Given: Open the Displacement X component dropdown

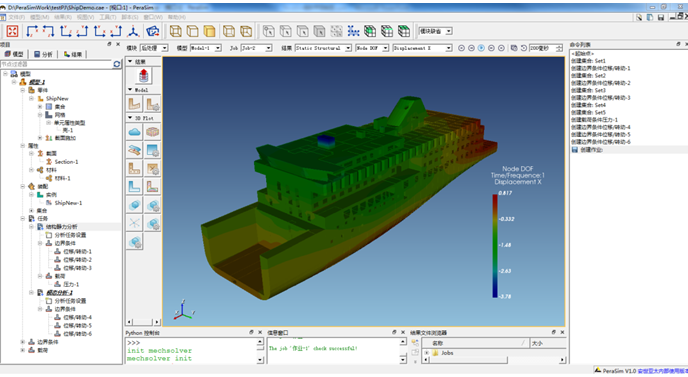Looking at the screenshot, I should coord(448,48).
